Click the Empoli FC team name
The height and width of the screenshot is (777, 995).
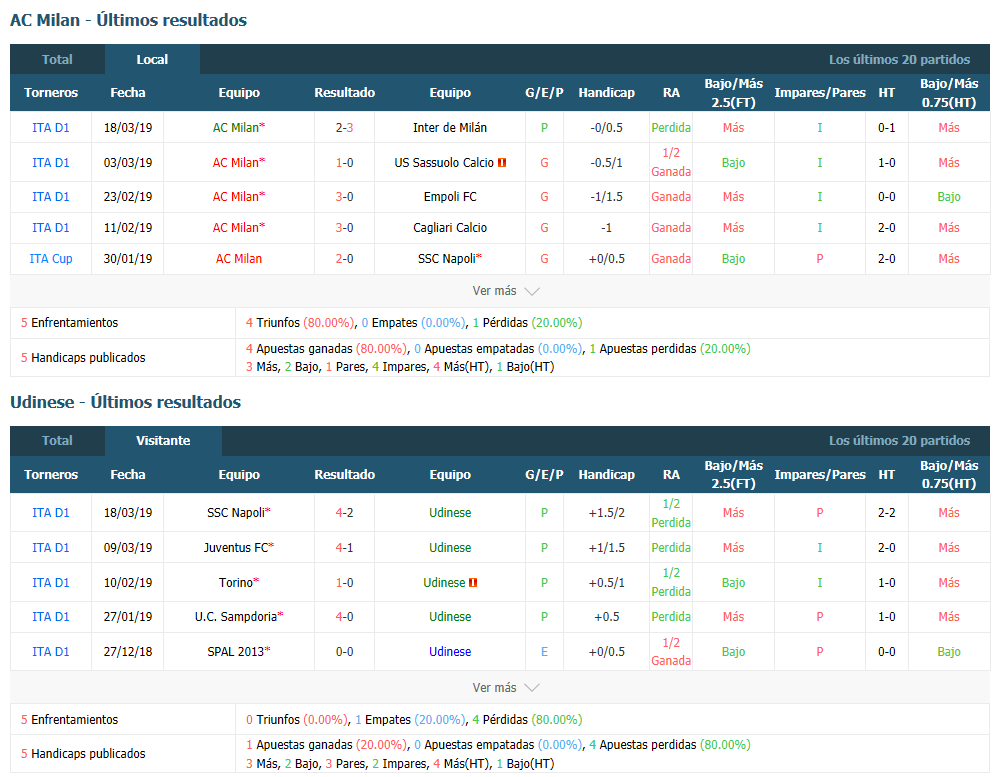coord(450,197)
